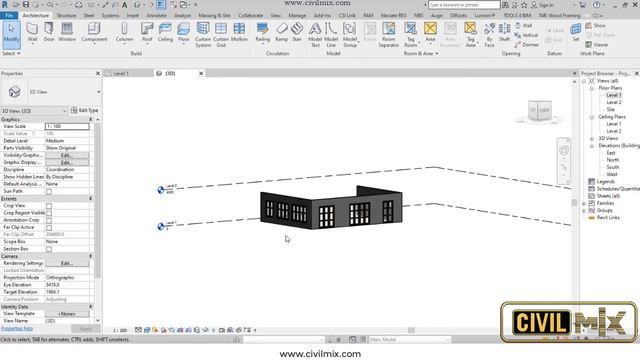Select the Ramp tool
Viewport: 640px width, 360px height.
point(282,33)
